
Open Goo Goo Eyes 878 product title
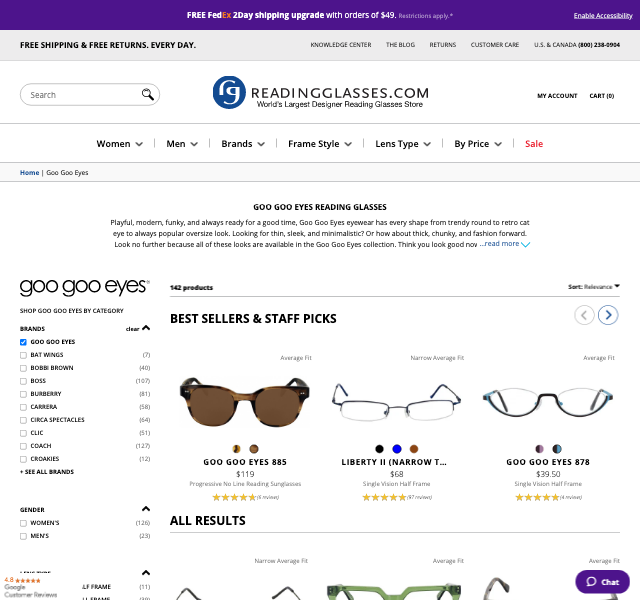coord(548,462)
